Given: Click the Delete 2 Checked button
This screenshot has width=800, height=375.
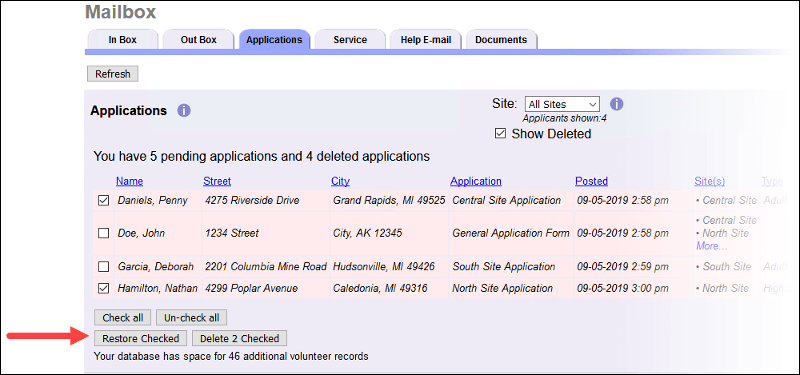Looking at the screenshot, I should pyautogui.click(x=239, y=338).
